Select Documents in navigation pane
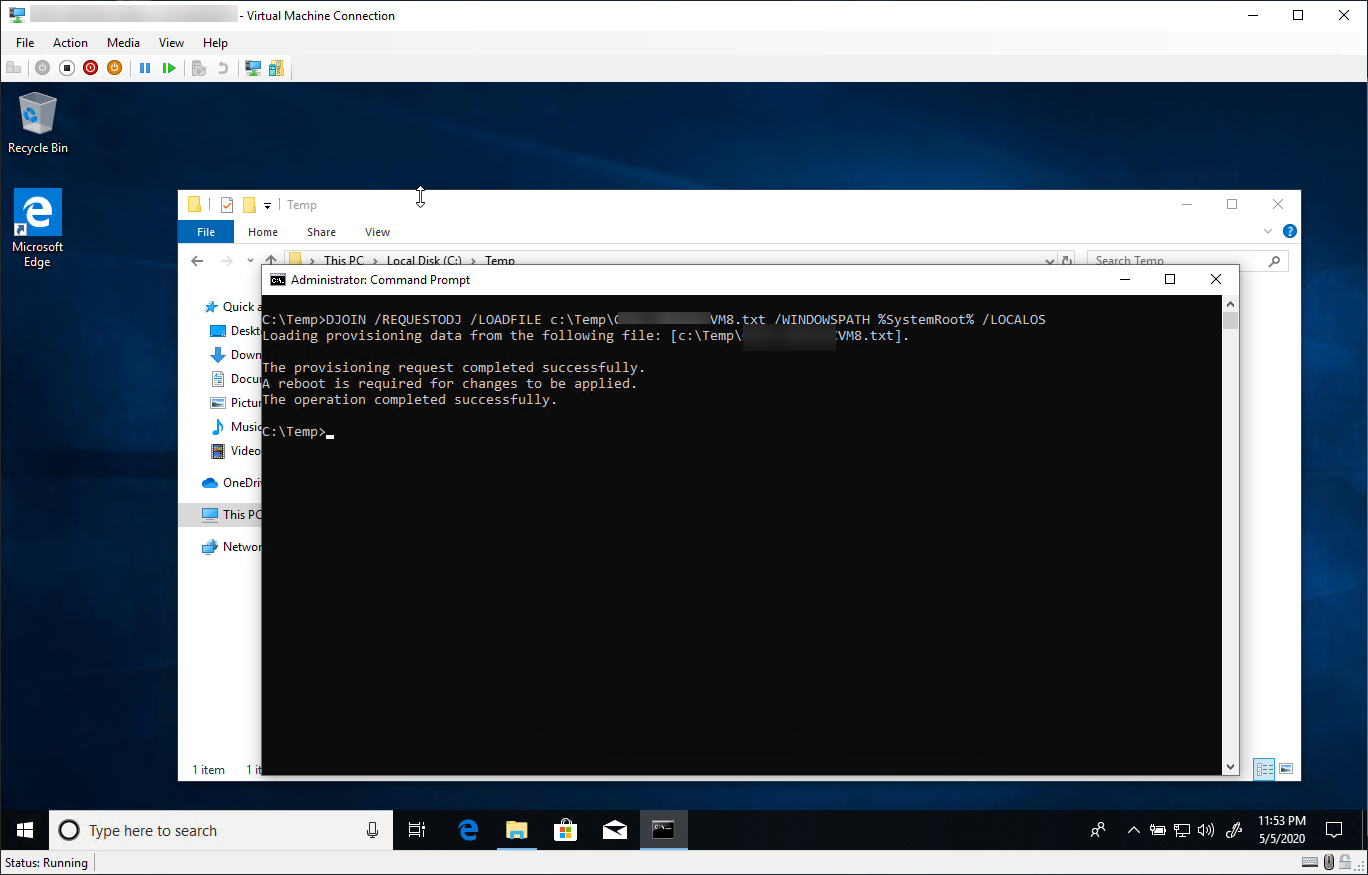Image resolution: width=1368 pixels, height=875 pixels. [236, 379]
